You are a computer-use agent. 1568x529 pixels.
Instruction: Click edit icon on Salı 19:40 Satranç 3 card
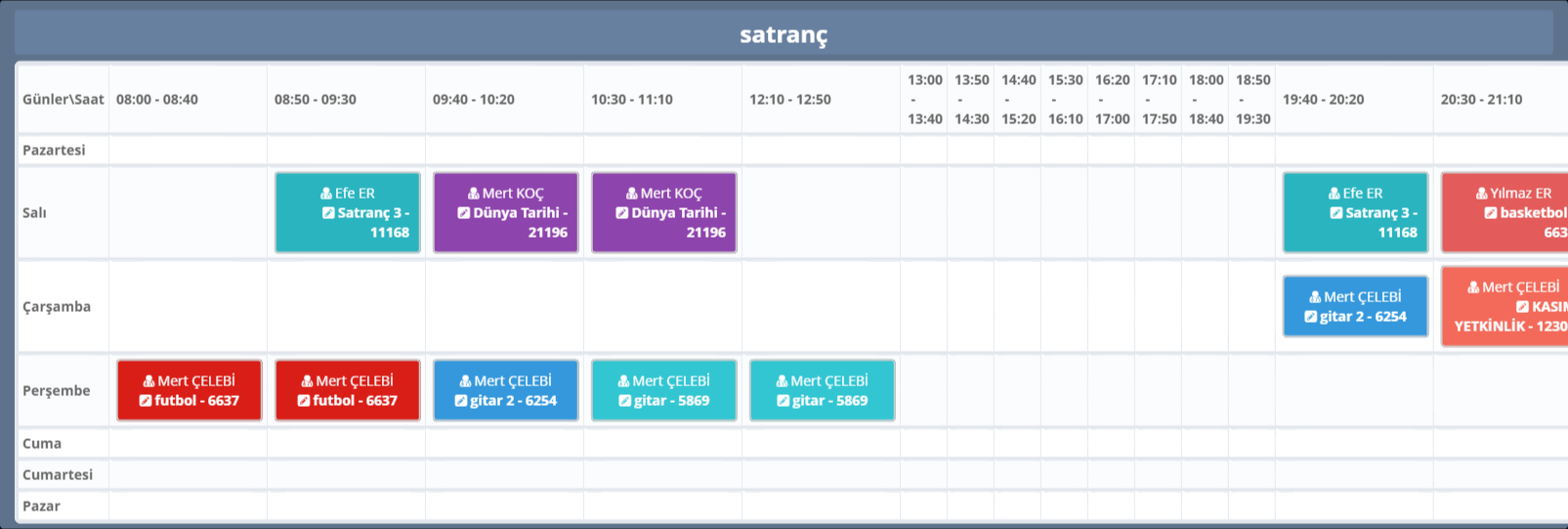1335,213
